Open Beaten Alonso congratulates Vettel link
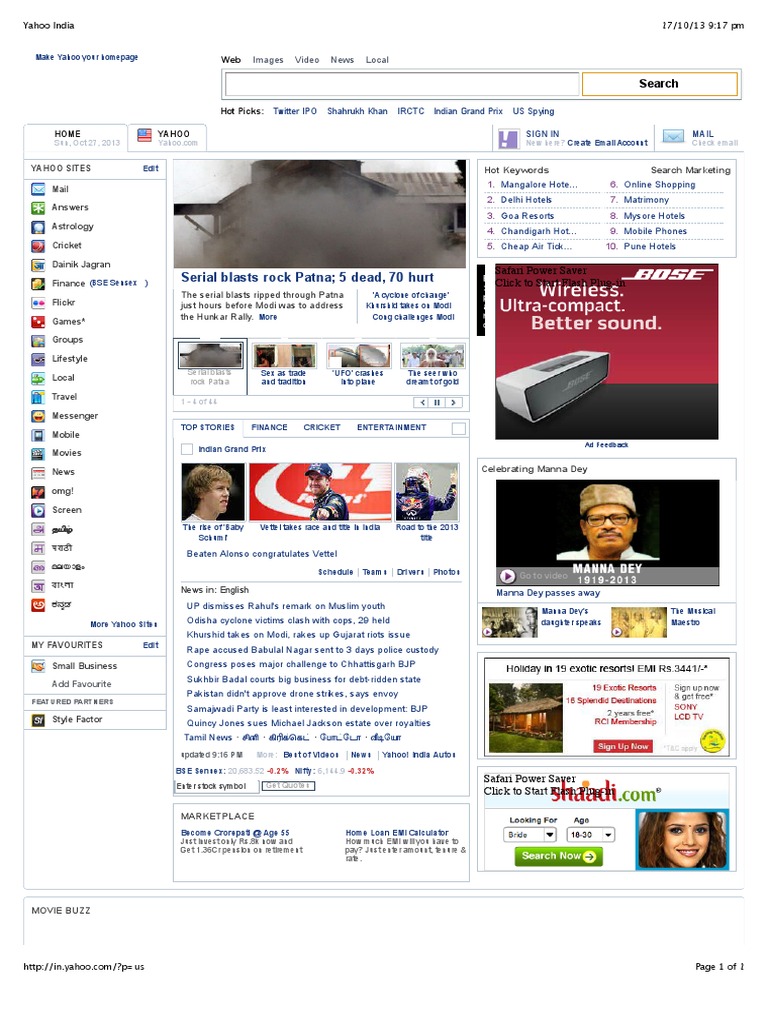 click(x=262, y=554)
